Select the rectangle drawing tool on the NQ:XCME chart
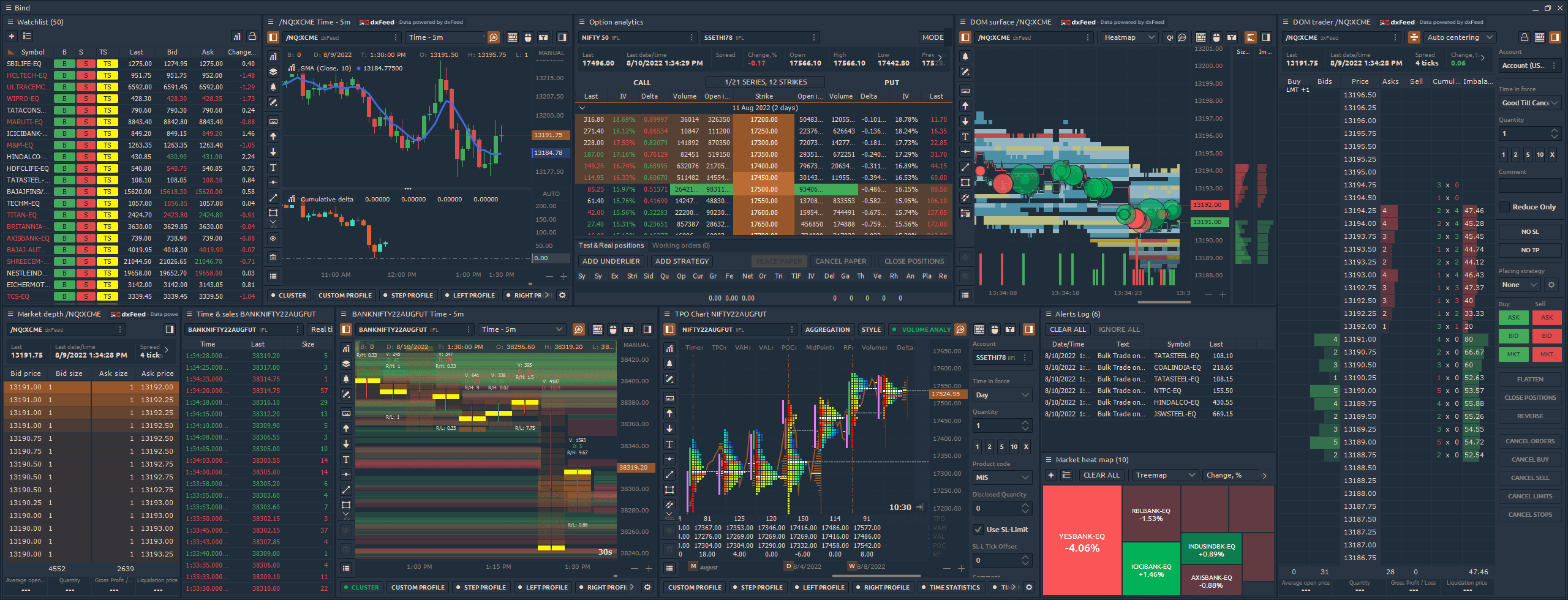 (x=273, y=212)
